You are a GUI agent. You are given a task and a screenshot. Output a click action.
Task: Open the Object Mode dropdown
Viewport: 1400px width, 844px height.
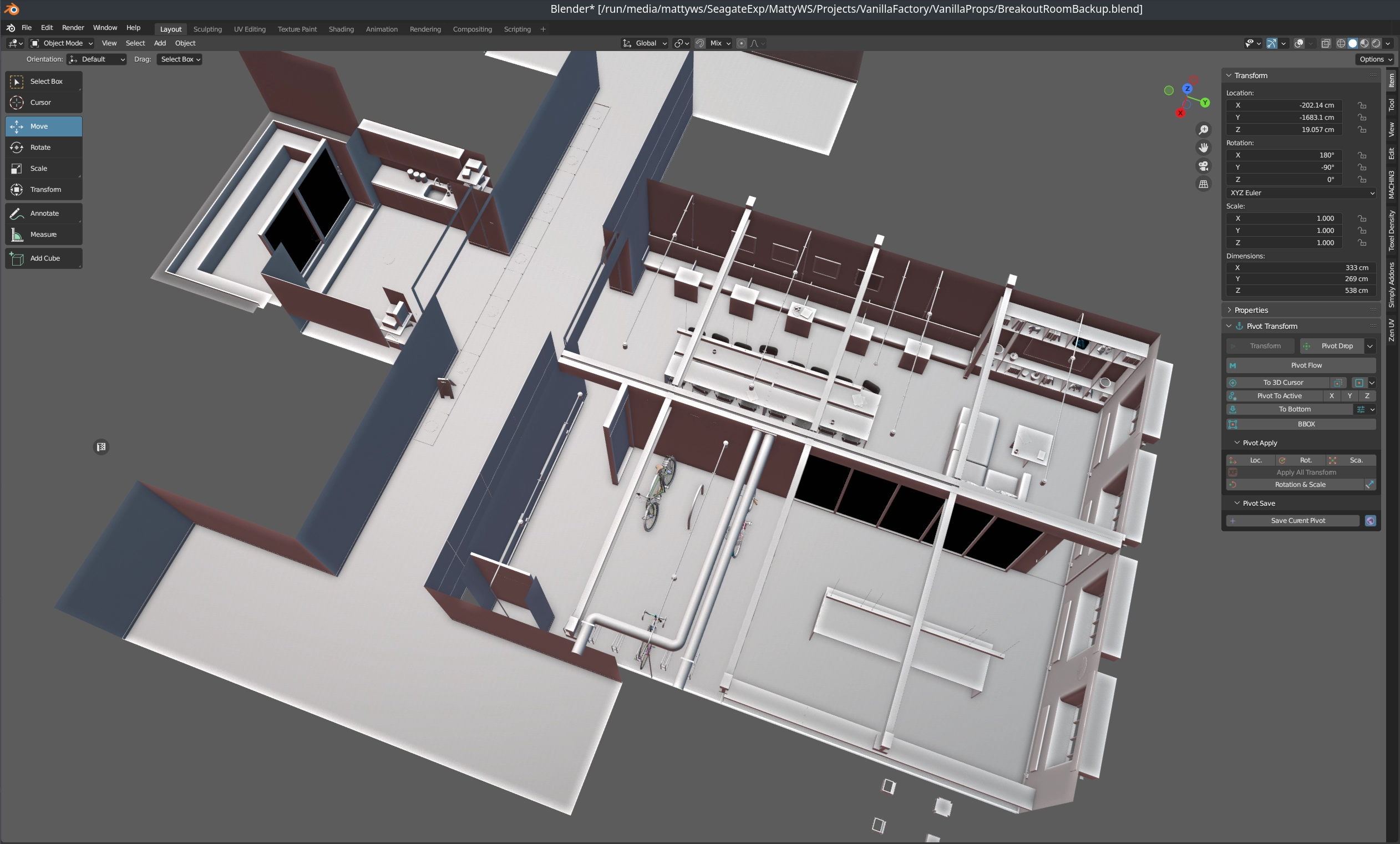point(62,43)
